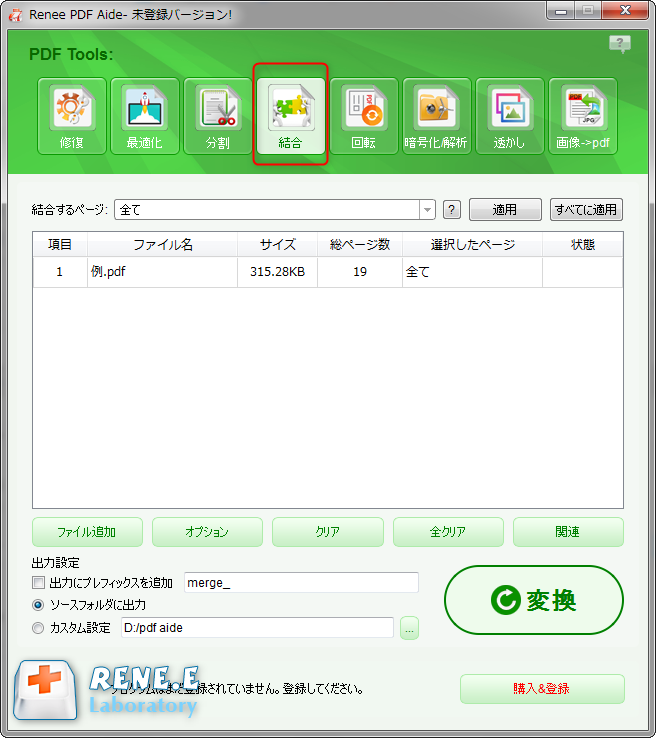Click the 状態 column header
Screen dimensions: 656x738
click(x=583, y=244)
